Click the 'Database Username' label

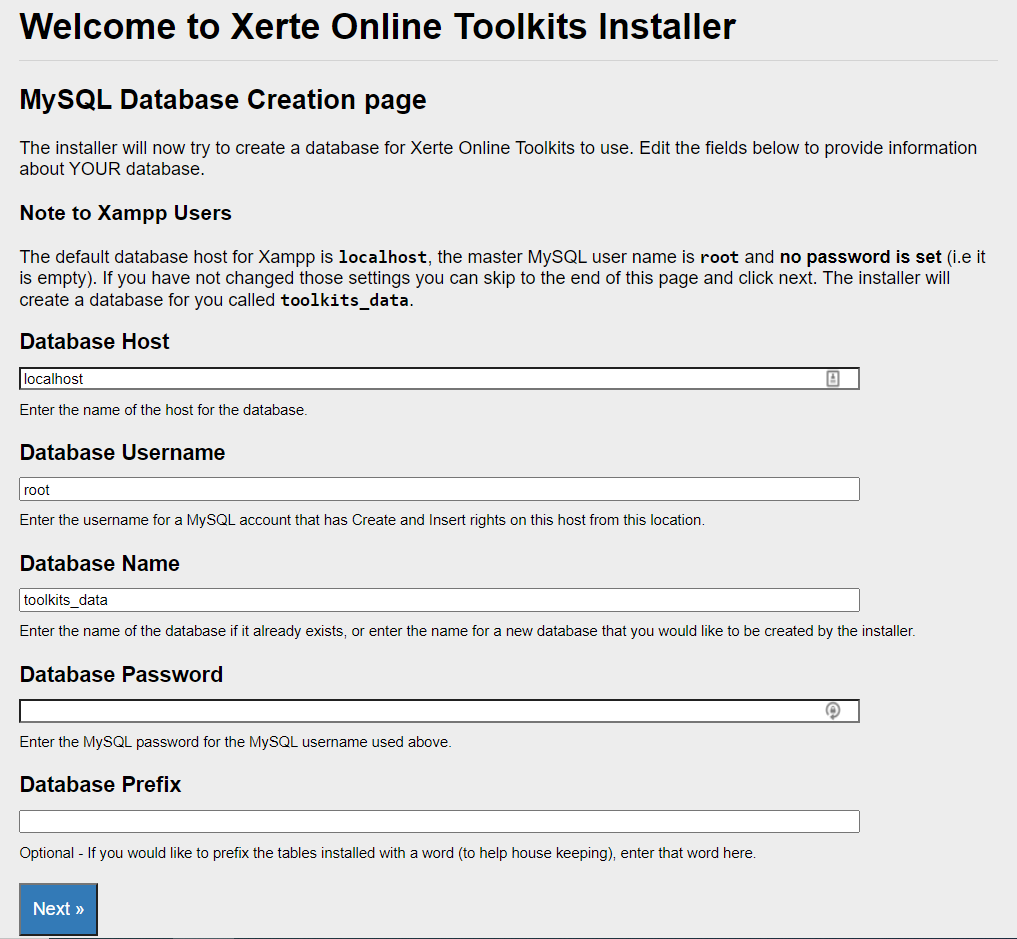click(122, 453)
